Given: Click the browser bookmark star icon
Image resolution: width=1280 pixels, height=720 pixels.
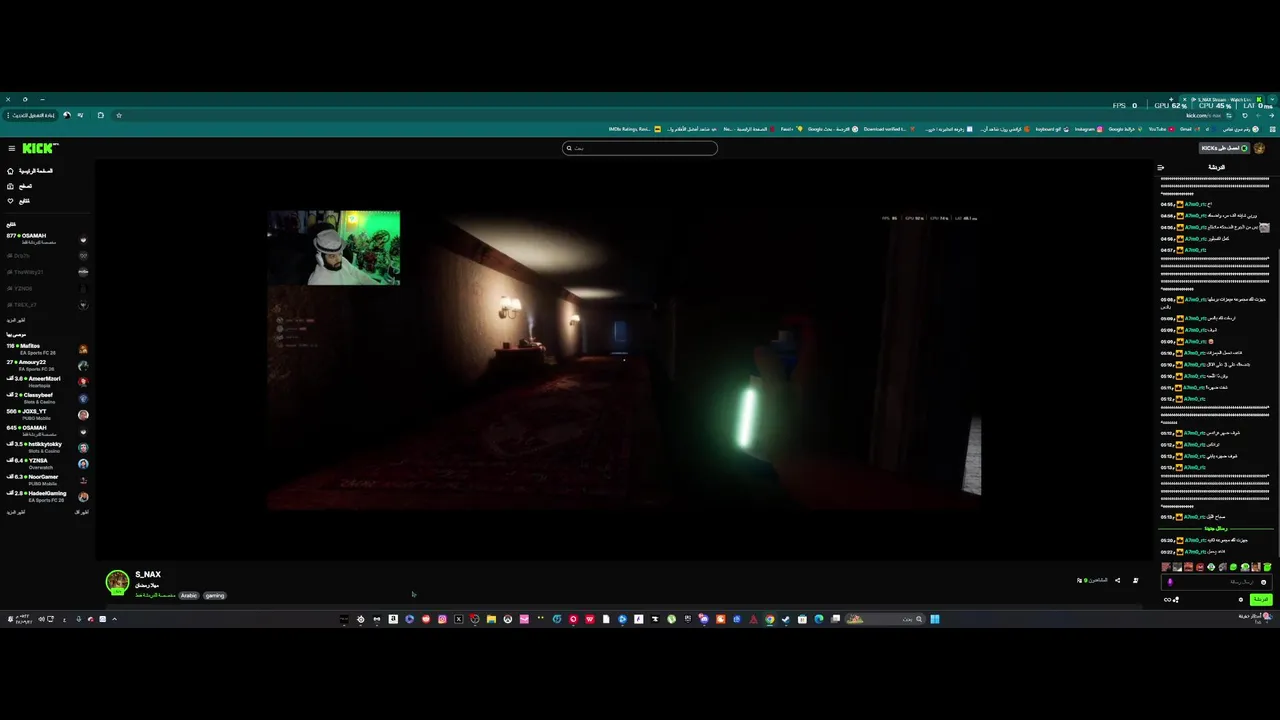Looking at the screenshot, I should point(119,115).
